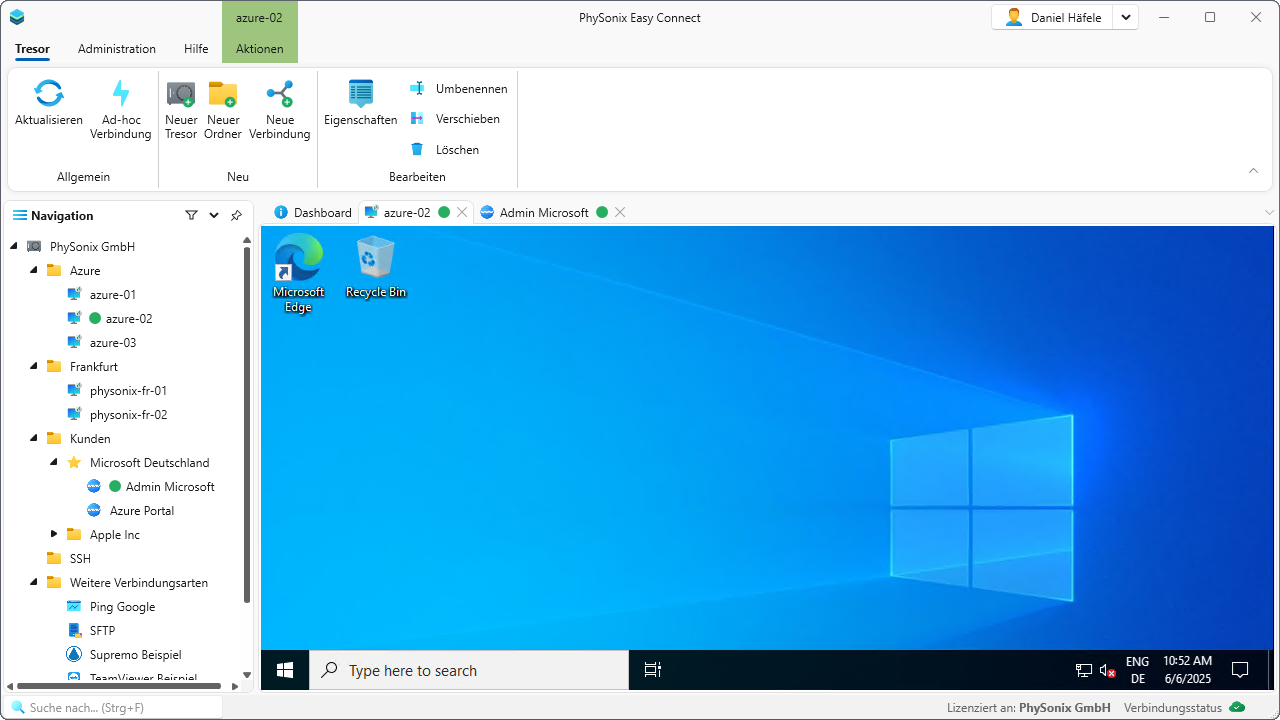Collapse the PhySonix GmbH tree node
Viewport: 1280px width, 720px height.
pyautogui.click(x=14, y=246)
